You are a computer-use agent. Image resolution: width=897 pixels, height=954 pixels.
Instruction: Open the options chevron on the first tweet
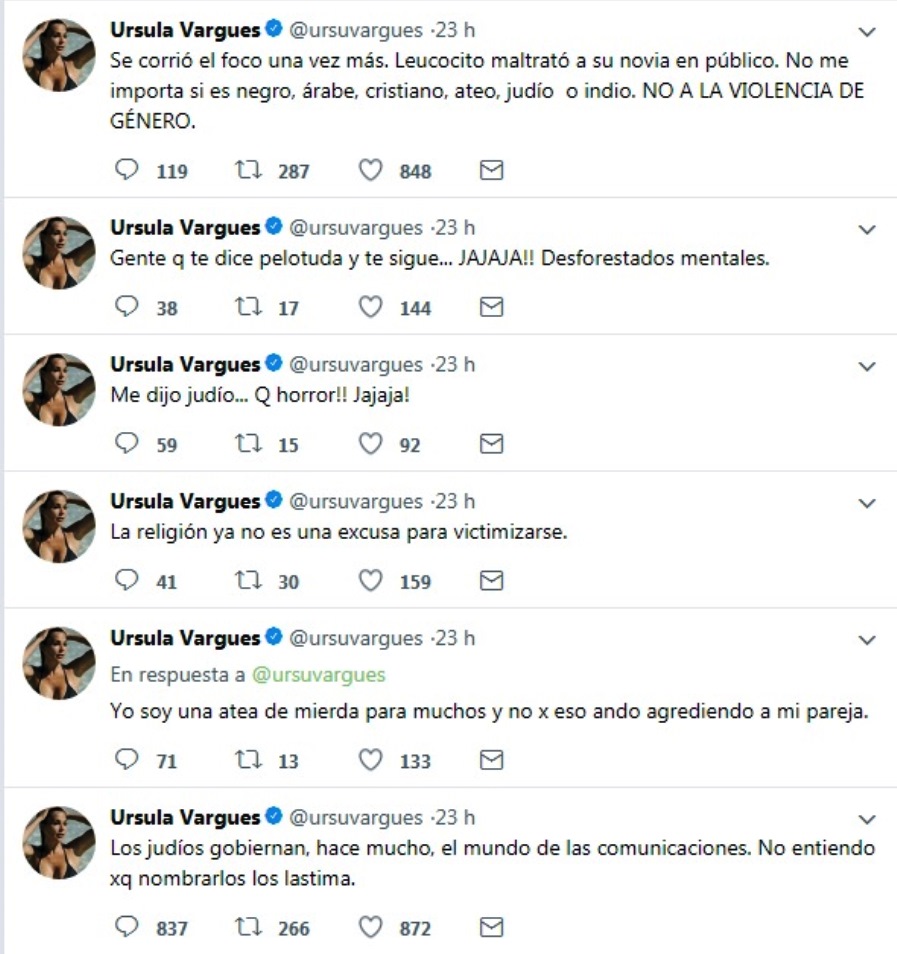(x=867, y=33)
